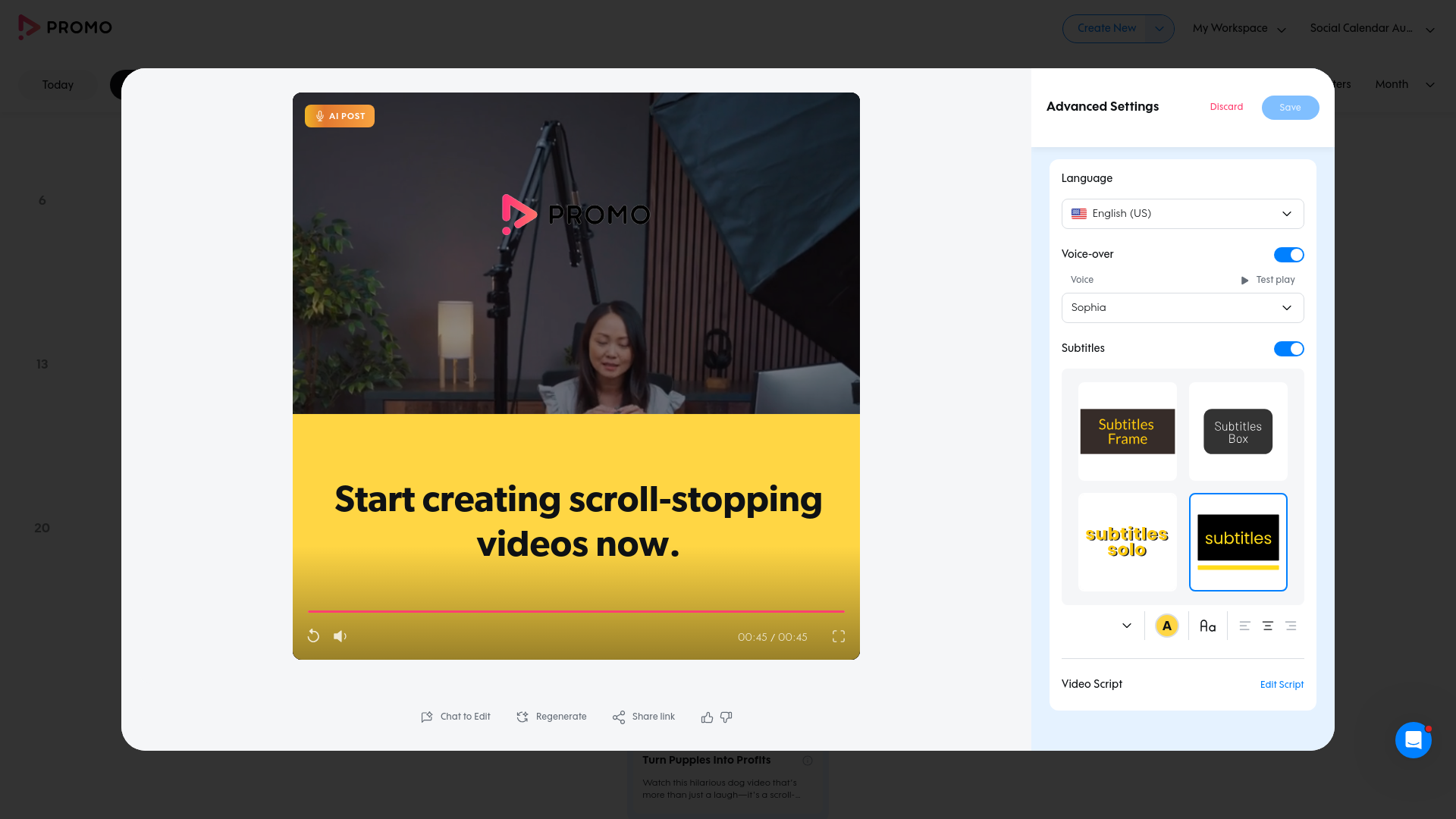Click the Regenerate icon under the video
Screen dimensions: 1456x819
[522, 717]
